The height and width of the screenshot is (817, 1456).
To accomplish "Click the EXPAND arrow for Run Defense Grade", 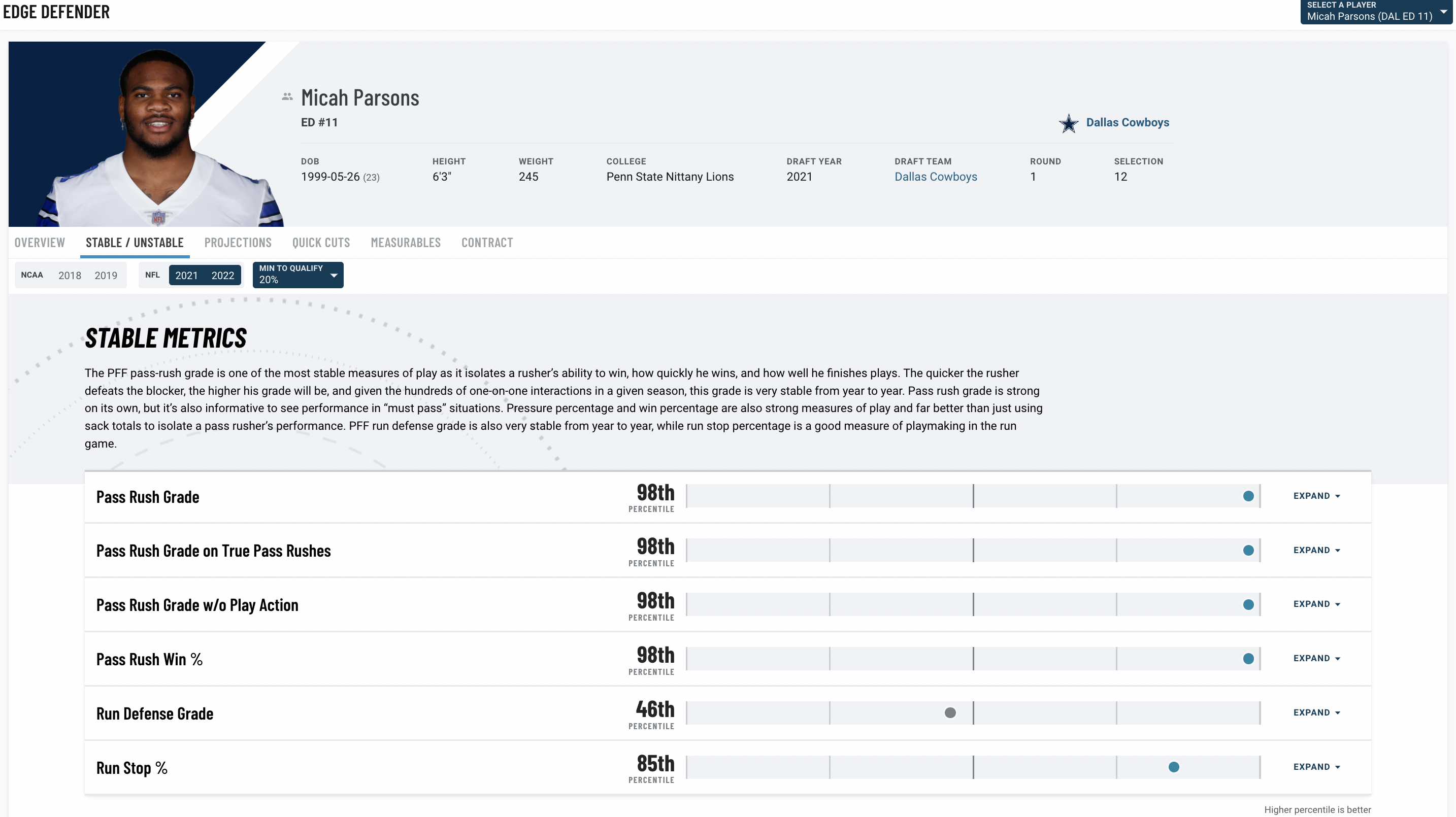I will pos(1340,712).
